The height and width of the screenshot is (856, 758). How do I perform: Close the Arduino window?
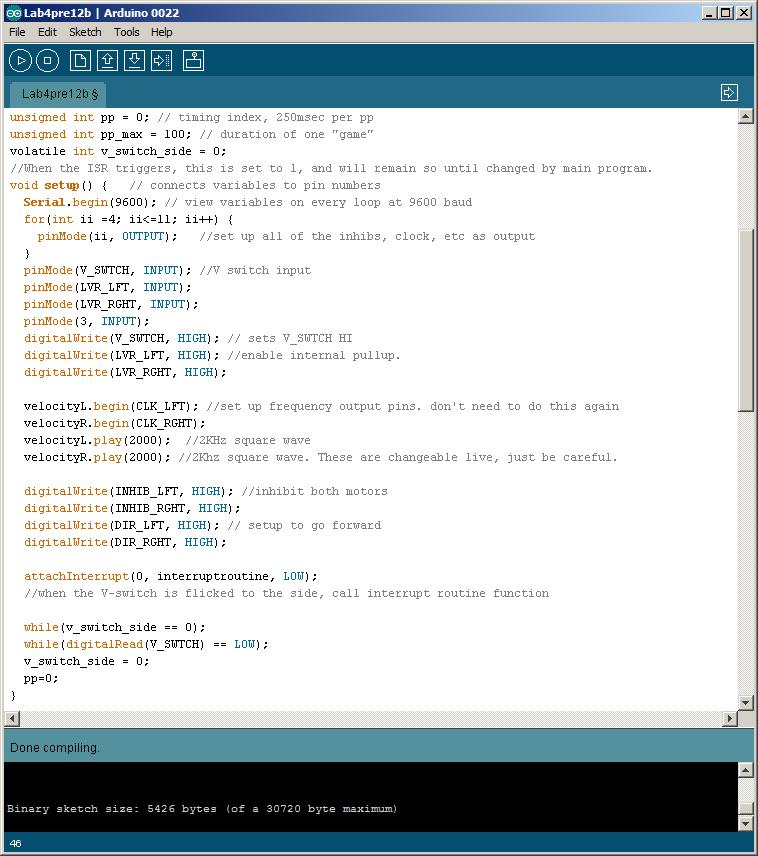coord(744,13)
